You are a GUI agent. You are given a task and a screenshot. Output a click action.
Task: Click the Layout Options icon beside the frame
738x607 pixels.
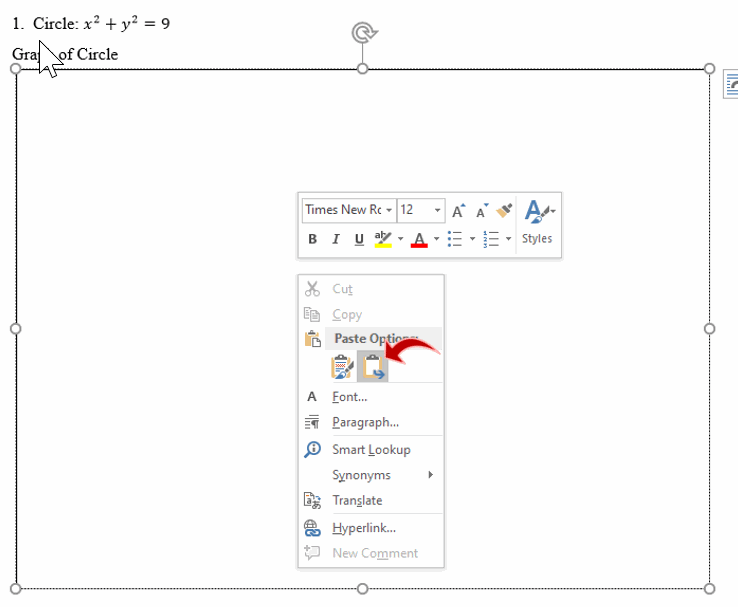tap(731, 88)
